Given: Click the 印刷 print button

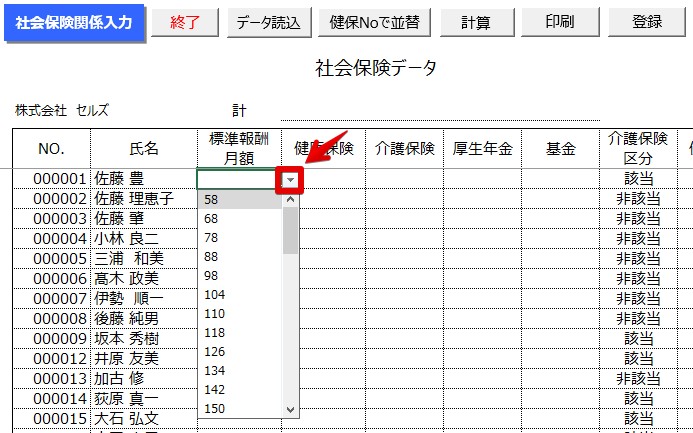Looking at the screenshot, I should click(559, 22).
